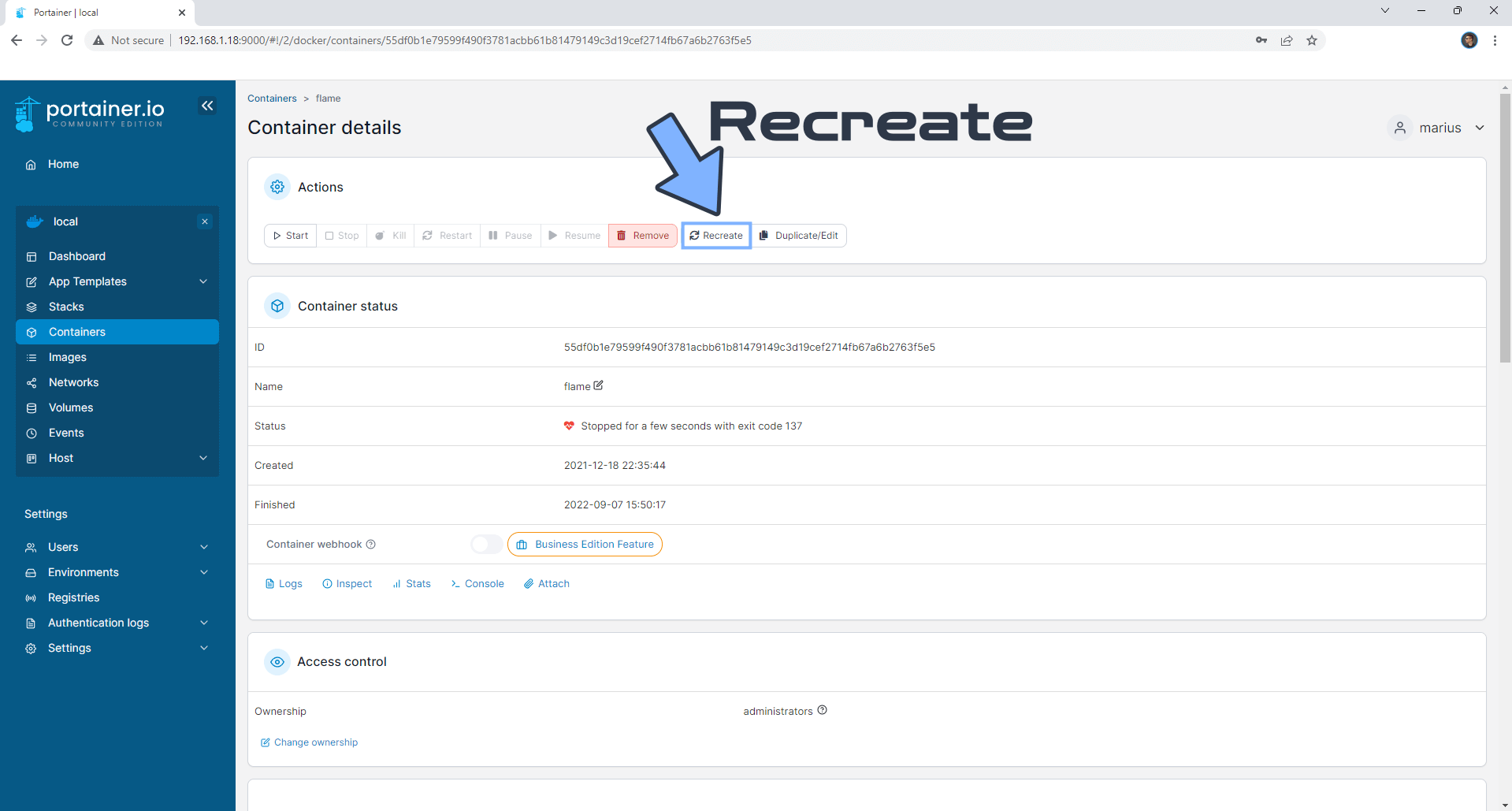Go to Containers breadcrumb link
The height and width of the screenshot is (811, 1512).
tap(272, 99)
